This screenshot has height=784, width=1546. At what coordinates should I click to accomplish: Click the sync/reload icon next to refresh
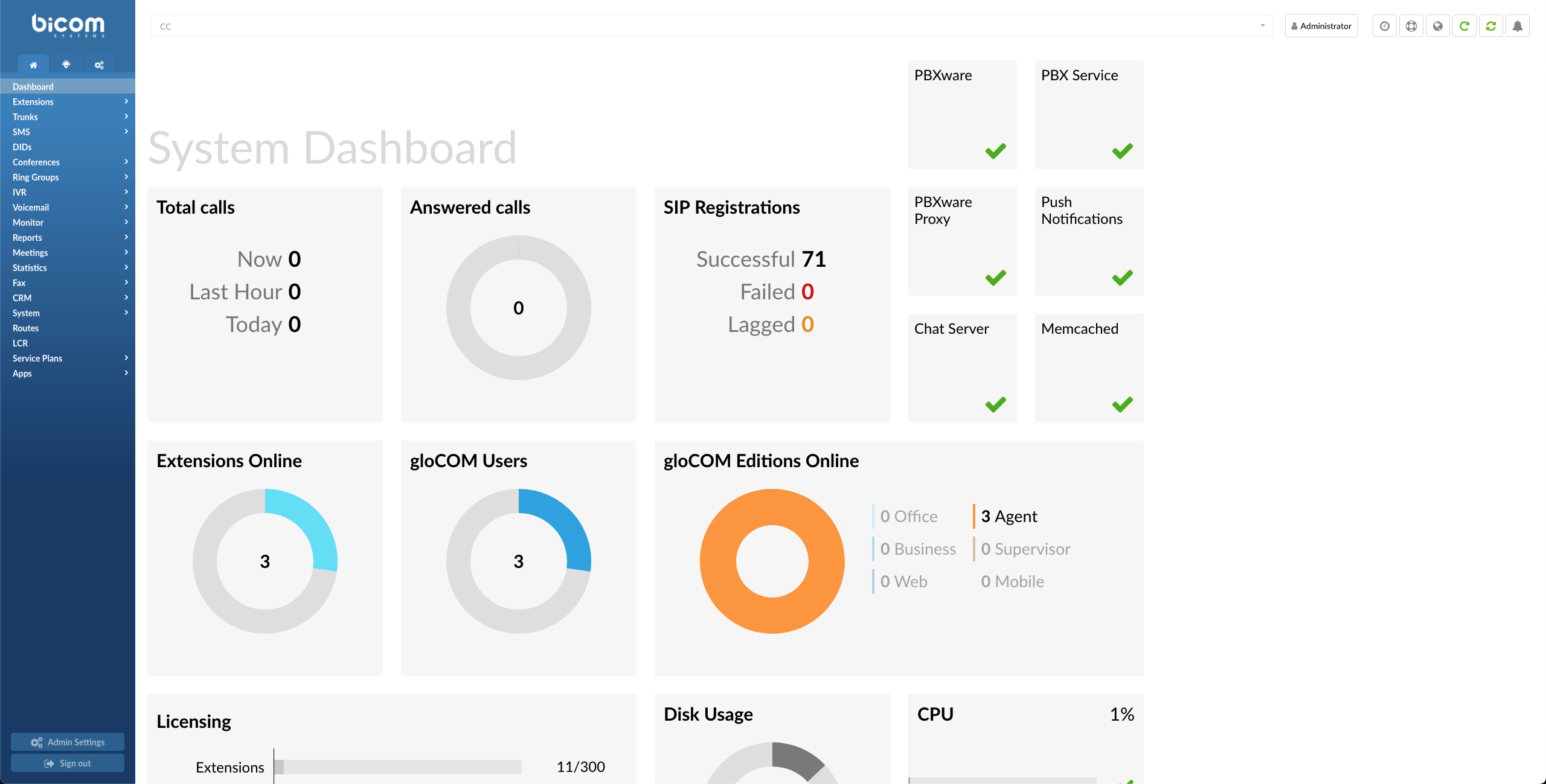click(x=1492, y=25)
